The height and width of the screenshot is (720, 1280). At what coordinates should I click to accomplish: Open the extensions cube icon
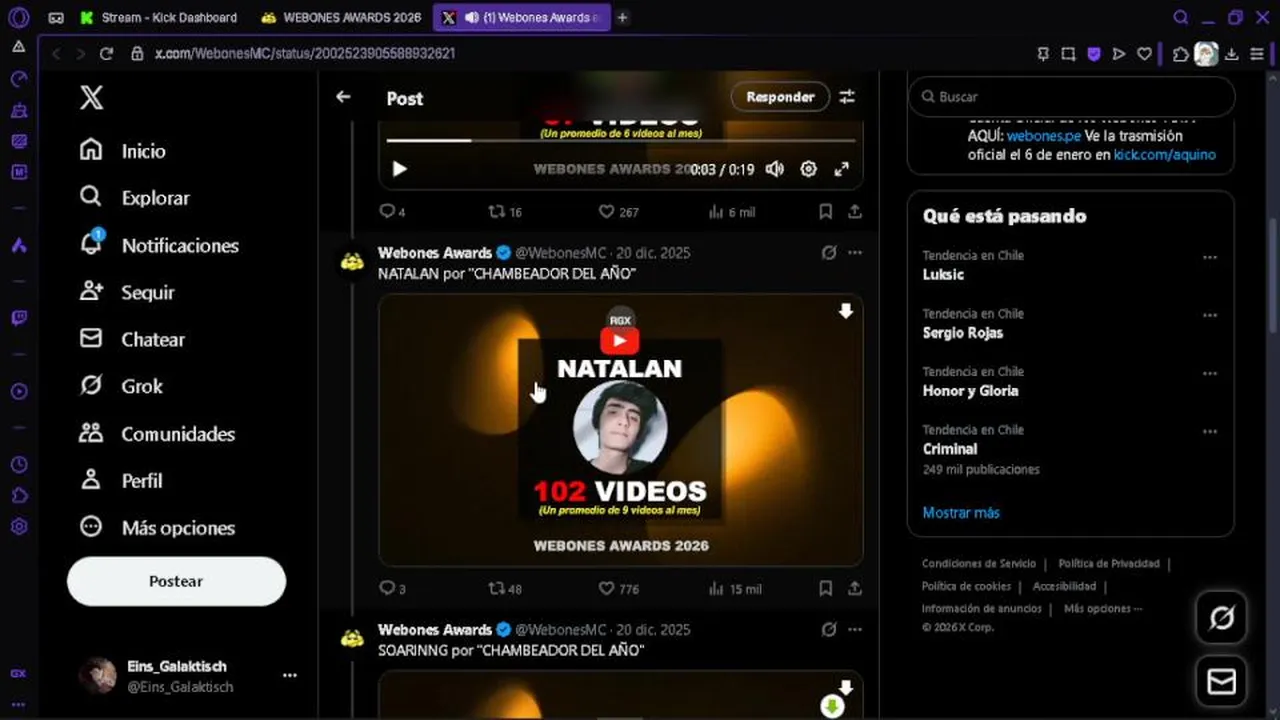pos(1181,54)
